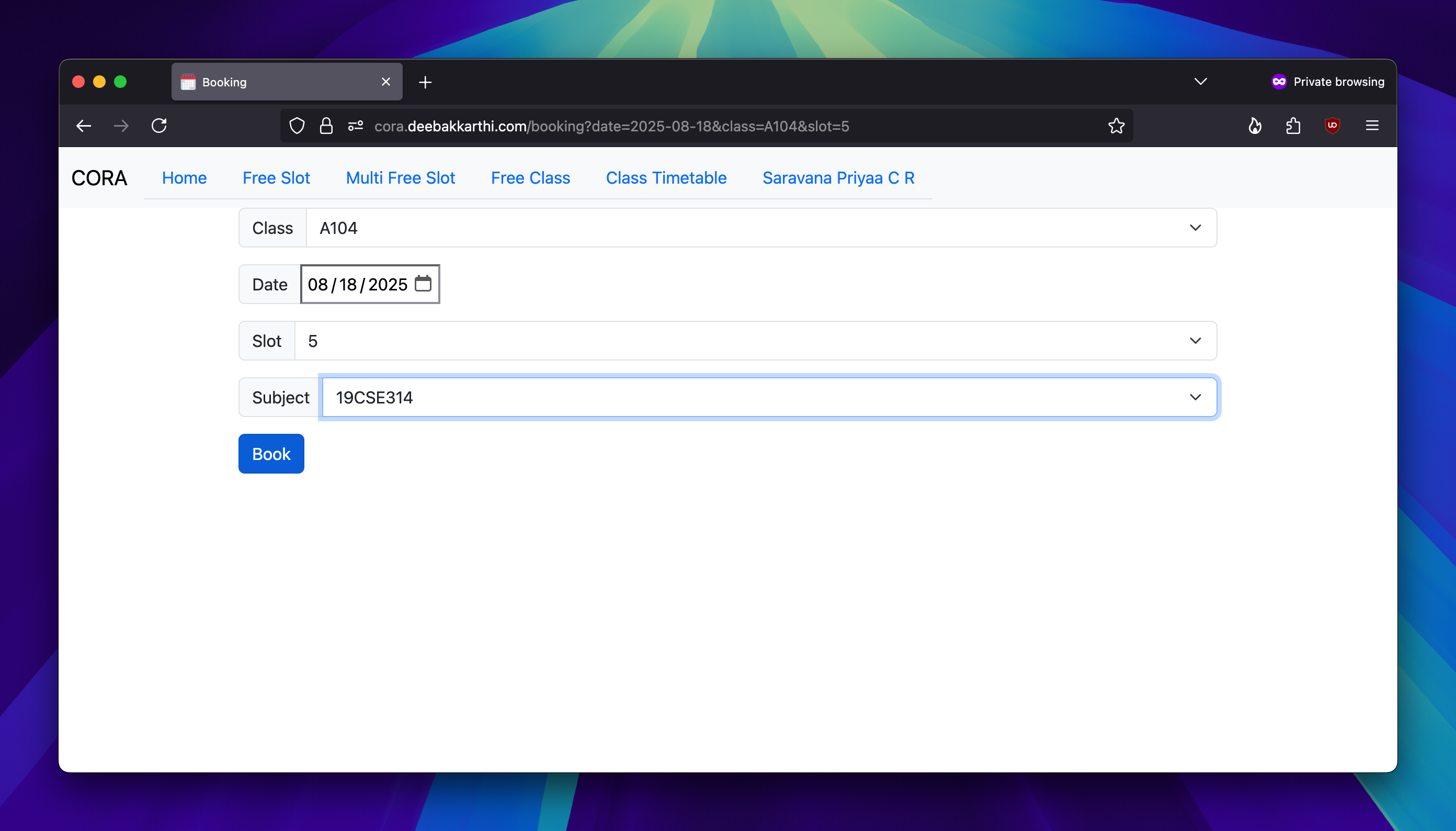Click the CORA brand logo
This screenshot has height=831, width=1456.
[99, 178]
